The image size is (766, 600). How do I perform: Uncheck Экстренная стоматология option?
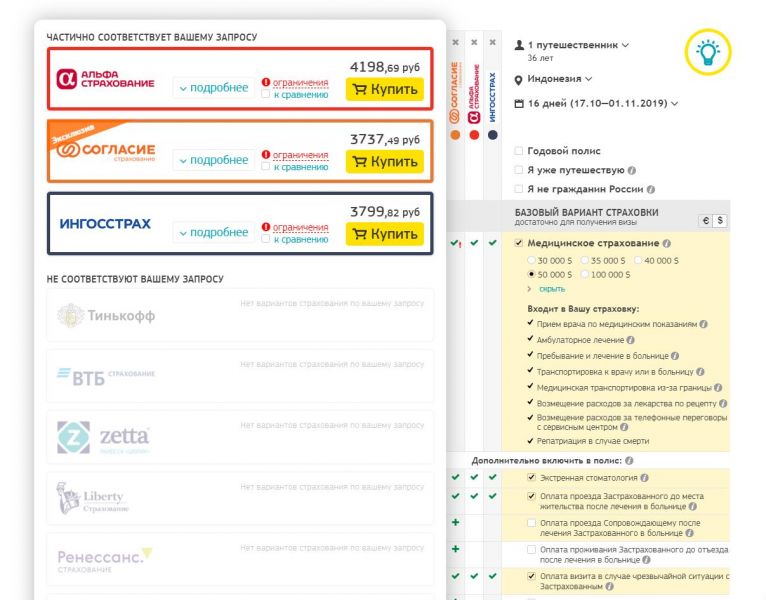coord(532,478)
